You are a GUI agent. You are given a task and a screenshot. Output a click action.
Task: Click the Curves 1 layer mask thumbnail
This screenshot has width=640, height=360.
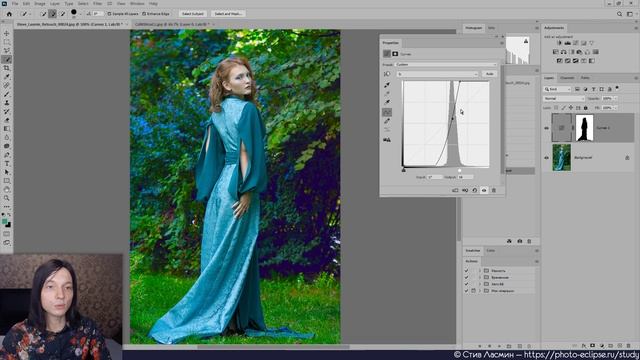[584, 128]
